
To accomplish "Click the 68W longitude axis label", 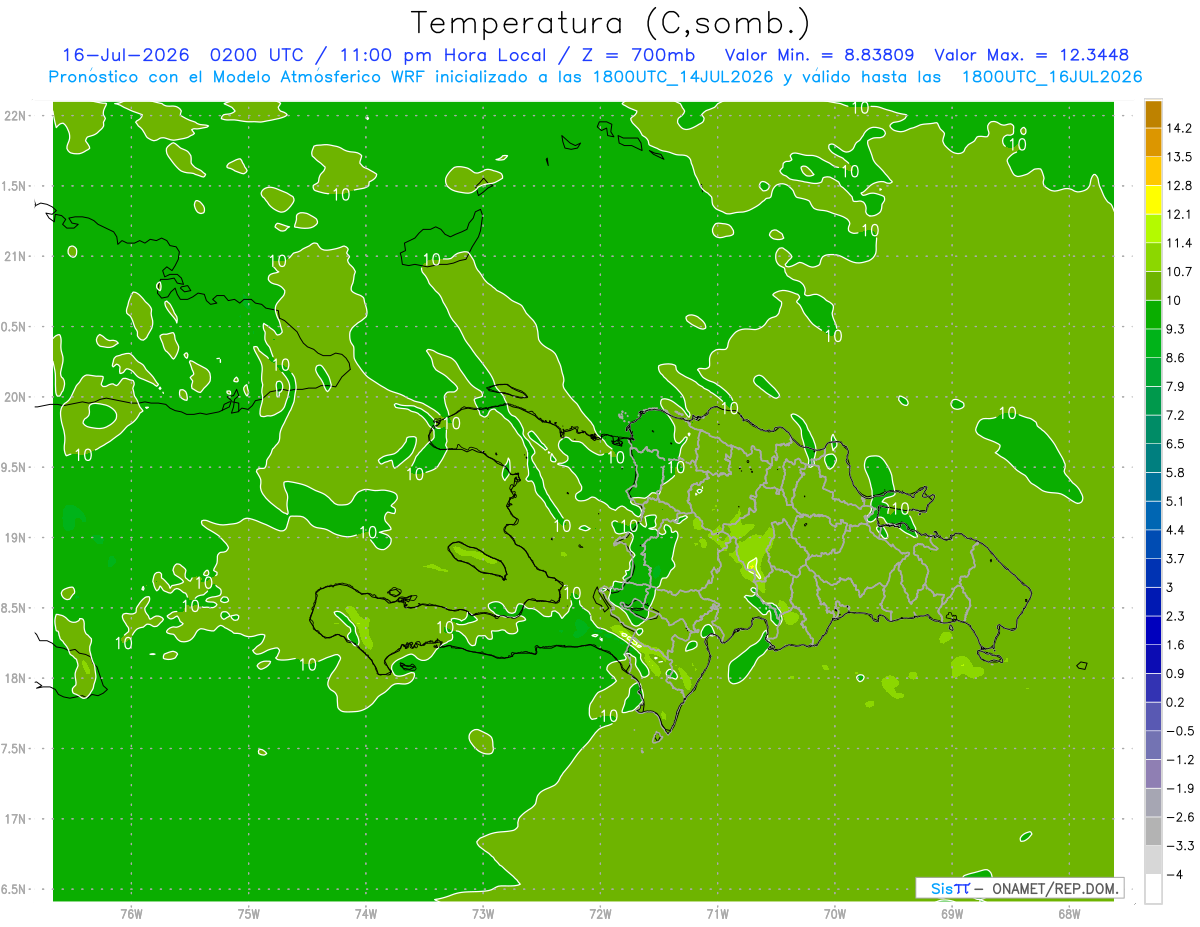I will (1068, 913).
